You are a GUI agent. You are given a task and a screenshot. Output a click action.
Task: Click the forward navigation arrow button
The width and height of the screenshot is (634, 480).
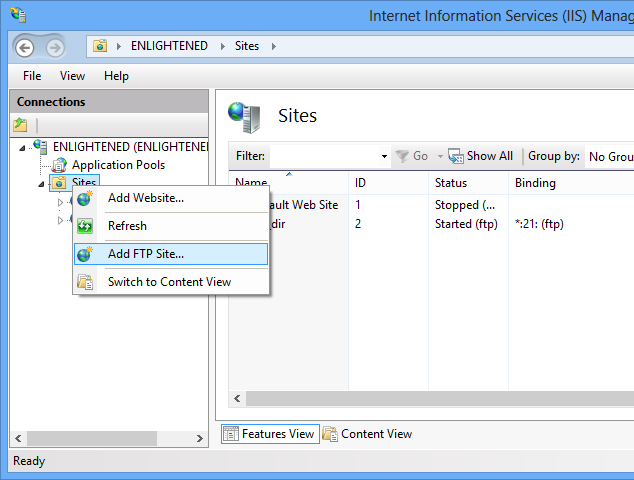(55, 47)
